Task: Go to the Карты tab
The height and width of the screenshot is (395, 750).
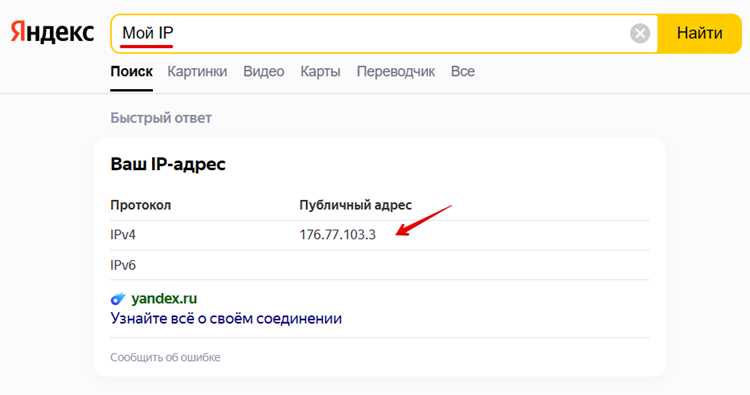Action: (320, 72)
